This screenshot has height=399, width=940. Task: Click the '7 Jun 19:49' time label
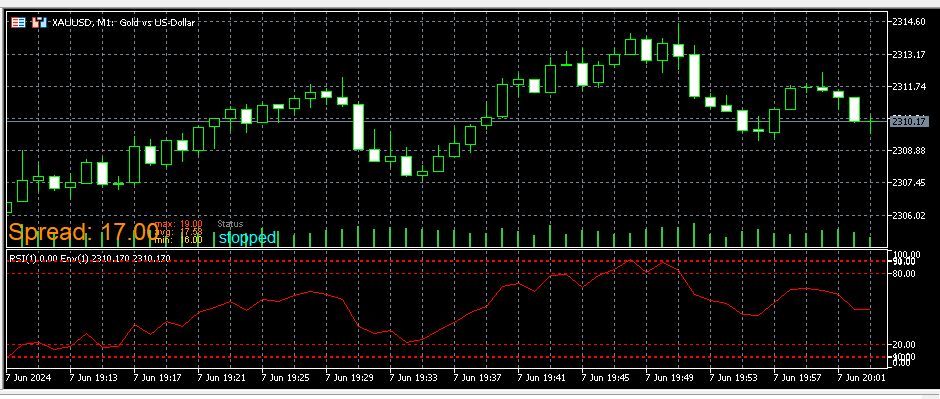tap(670, 378)
